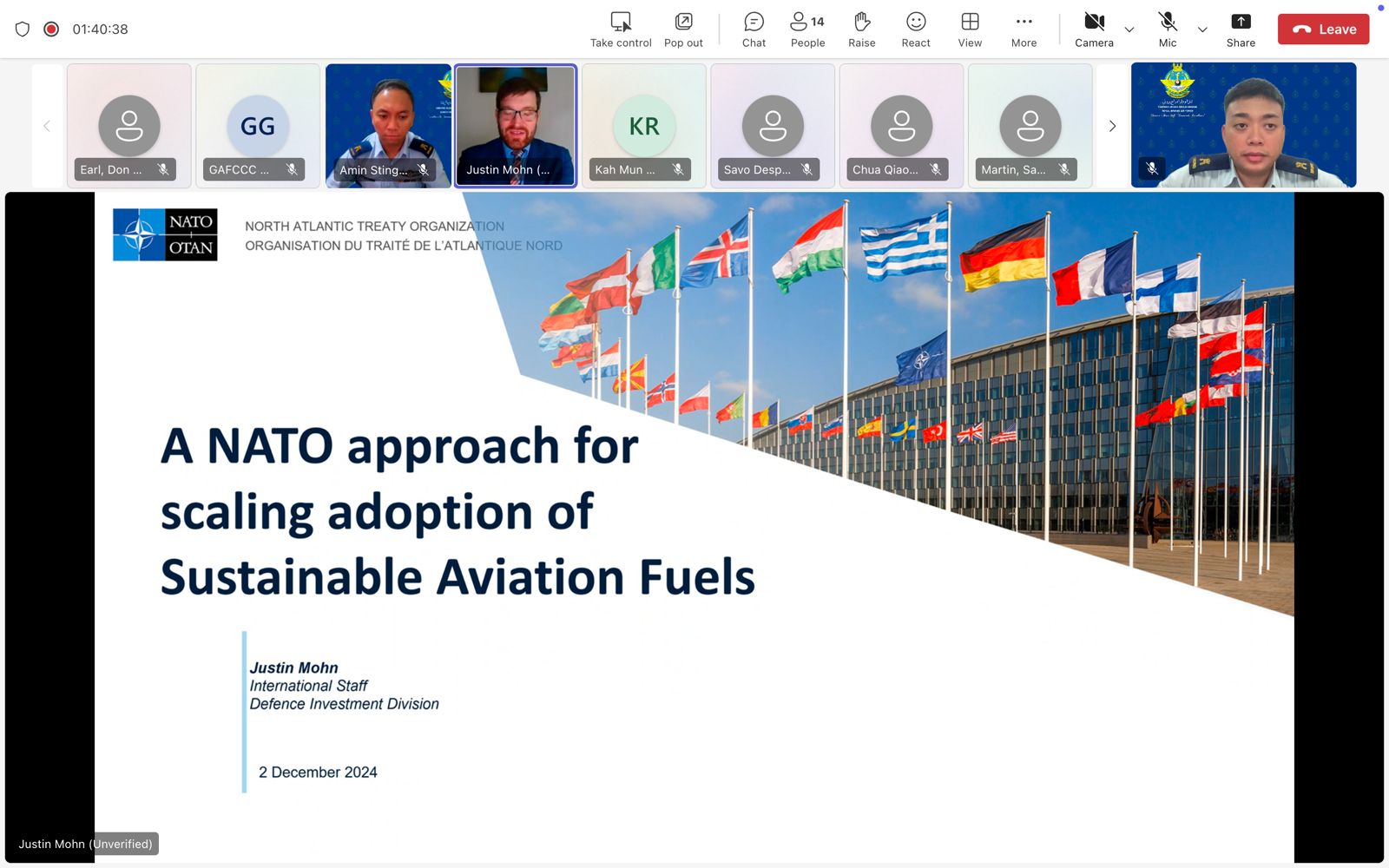Click the GG avatar circle

point(258,126)
